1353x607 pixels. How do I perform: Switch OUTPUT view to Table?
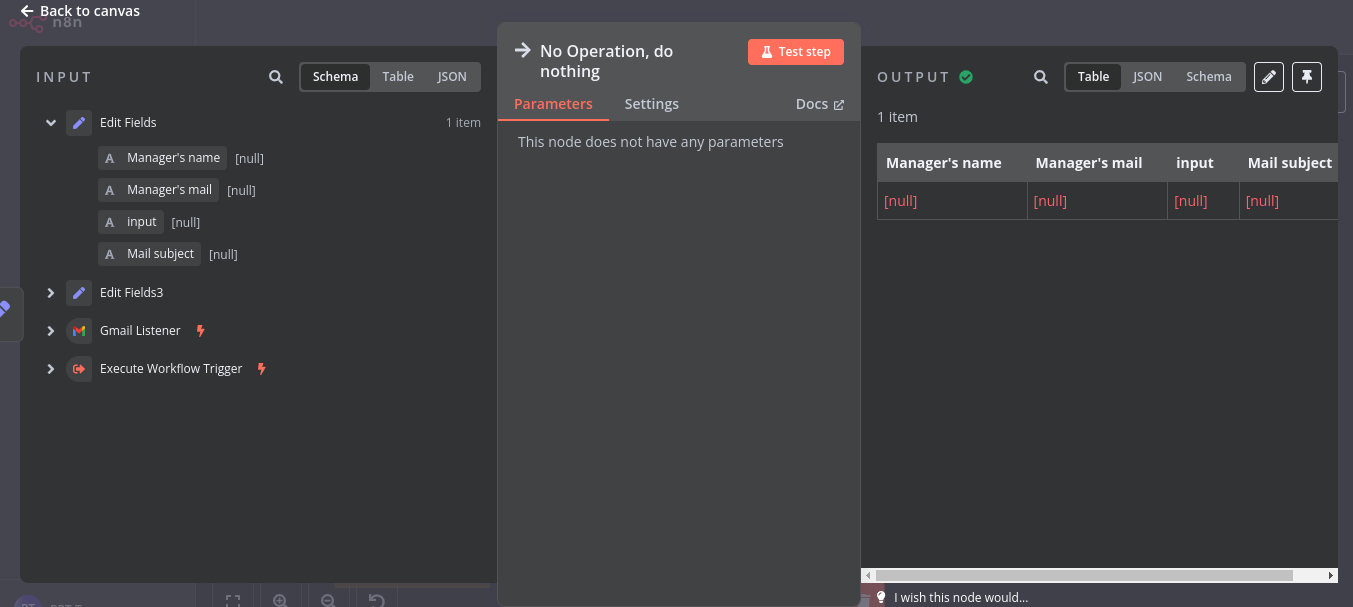[x=1093, y=77]
